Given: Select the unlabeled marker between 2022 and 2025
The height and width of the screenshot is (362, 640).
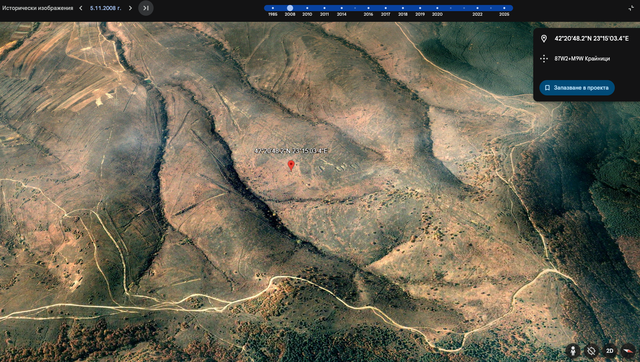Looking at the screenshot, I should tap(491, 8).
